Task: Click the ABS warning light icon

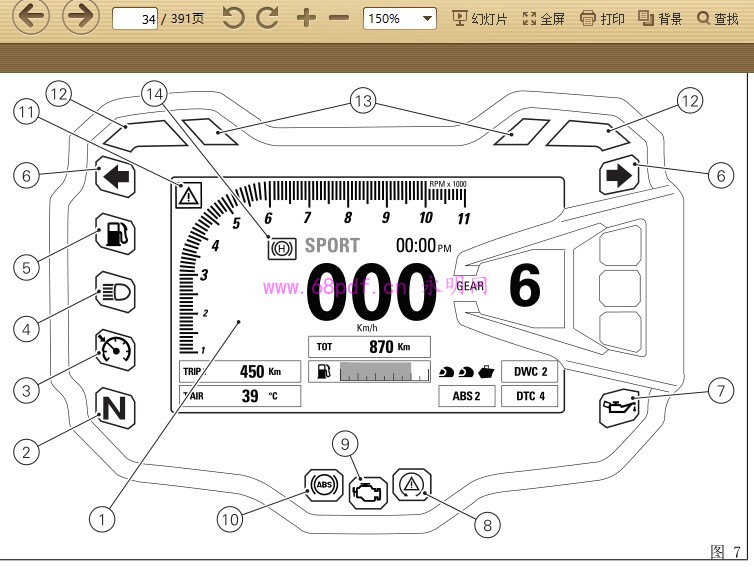Action: tap(322, 485)
